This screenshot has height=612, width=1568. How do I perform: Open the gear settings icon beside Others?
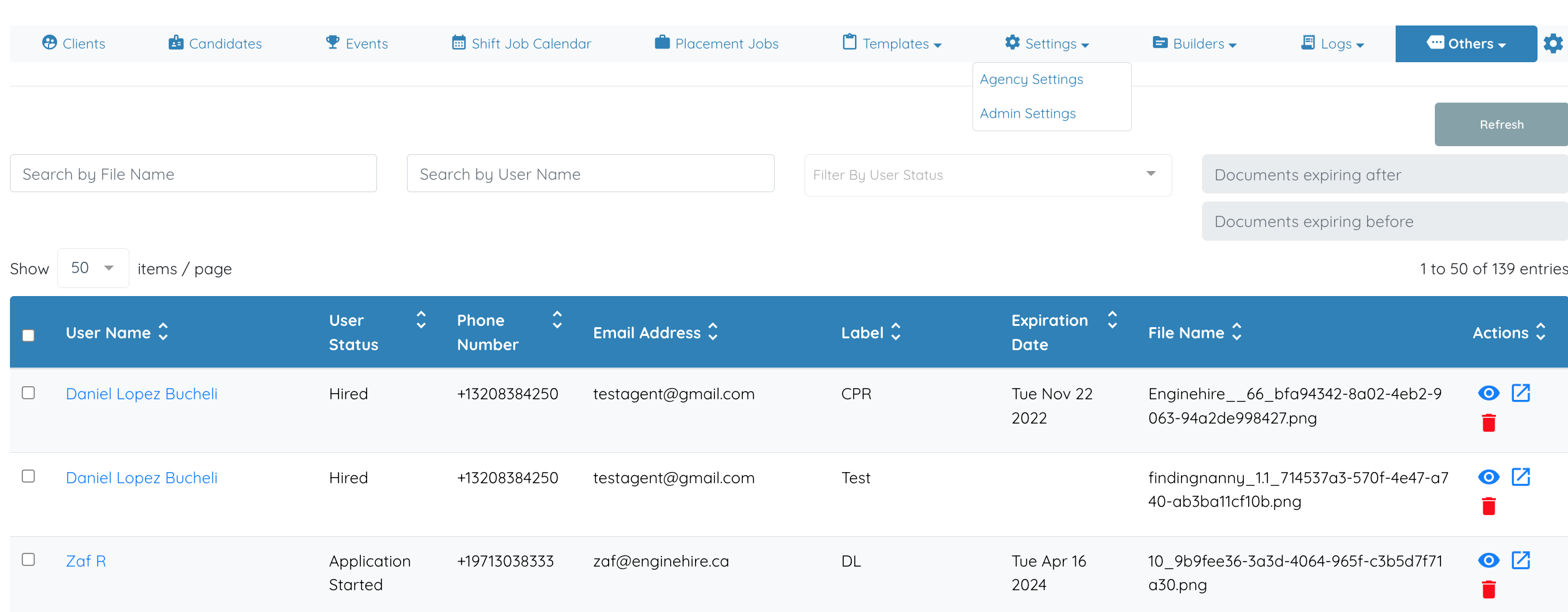[x=1554, y=44]
